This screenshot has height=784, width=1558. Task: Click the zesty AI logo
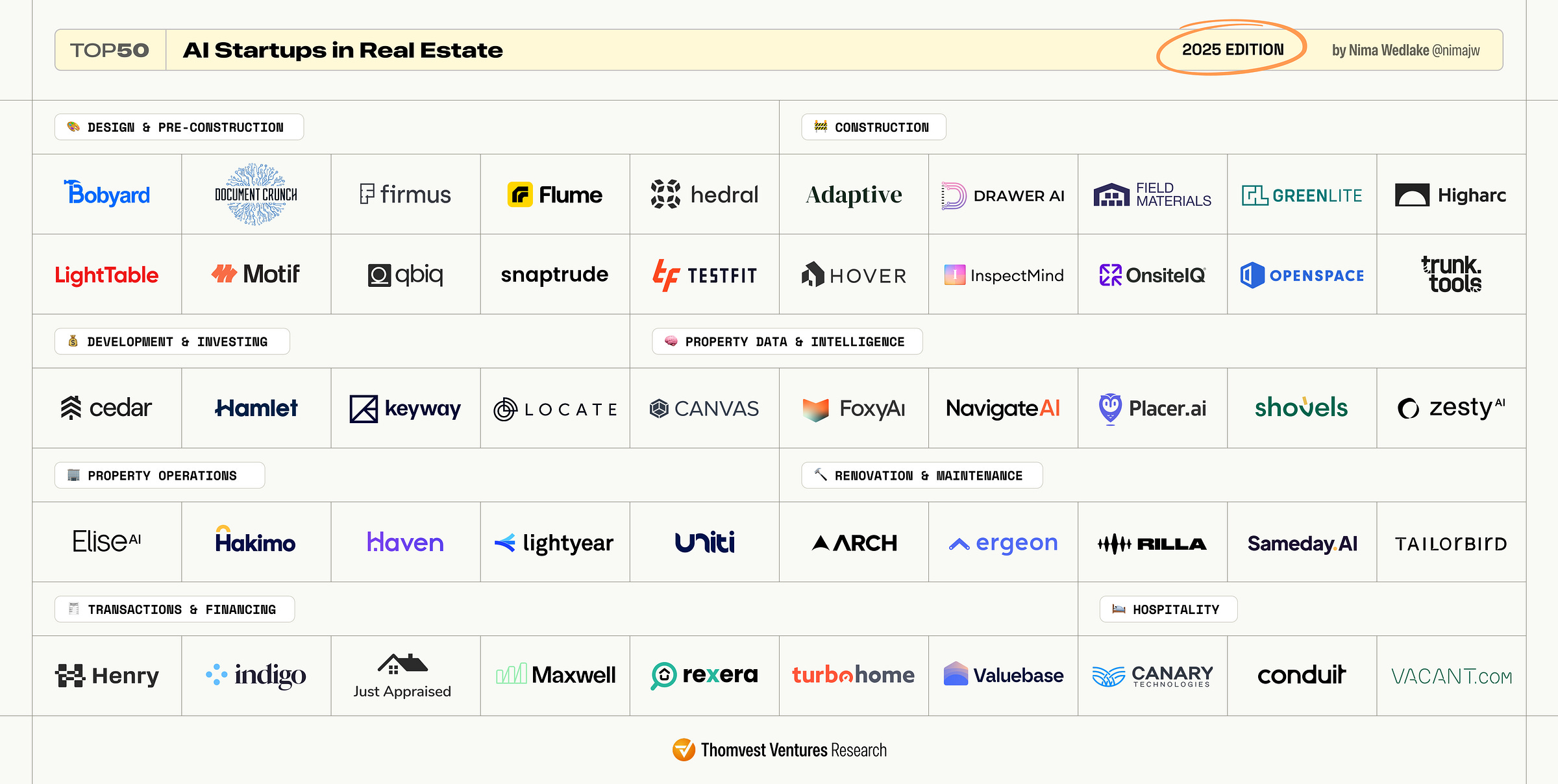click(1452, 408)
